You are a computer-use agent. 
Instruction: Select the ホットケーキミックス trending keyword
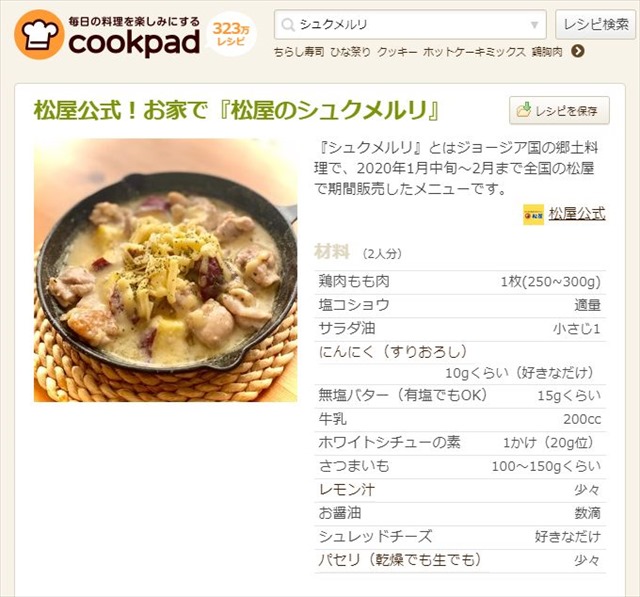474,52
